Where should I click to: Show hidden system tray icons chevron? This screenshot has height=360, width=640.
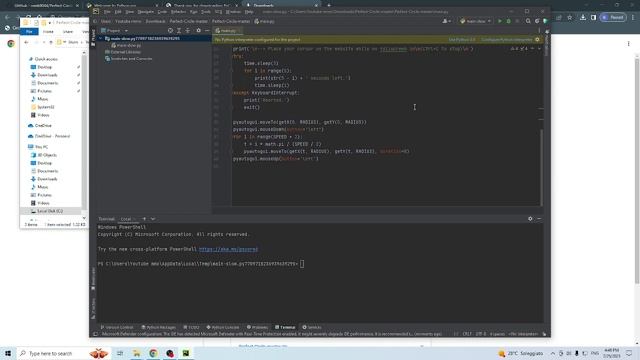(x=553, y=353)
